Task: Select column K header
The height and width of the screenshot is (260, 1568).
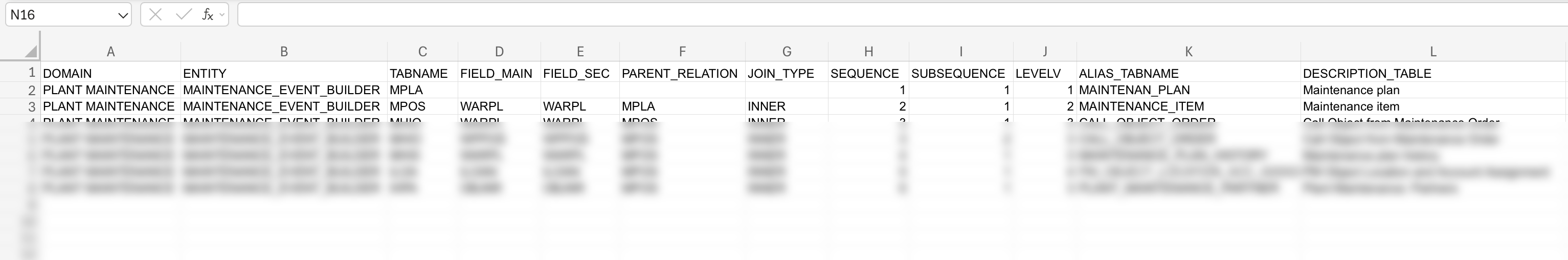Action: click(1188, 52)
